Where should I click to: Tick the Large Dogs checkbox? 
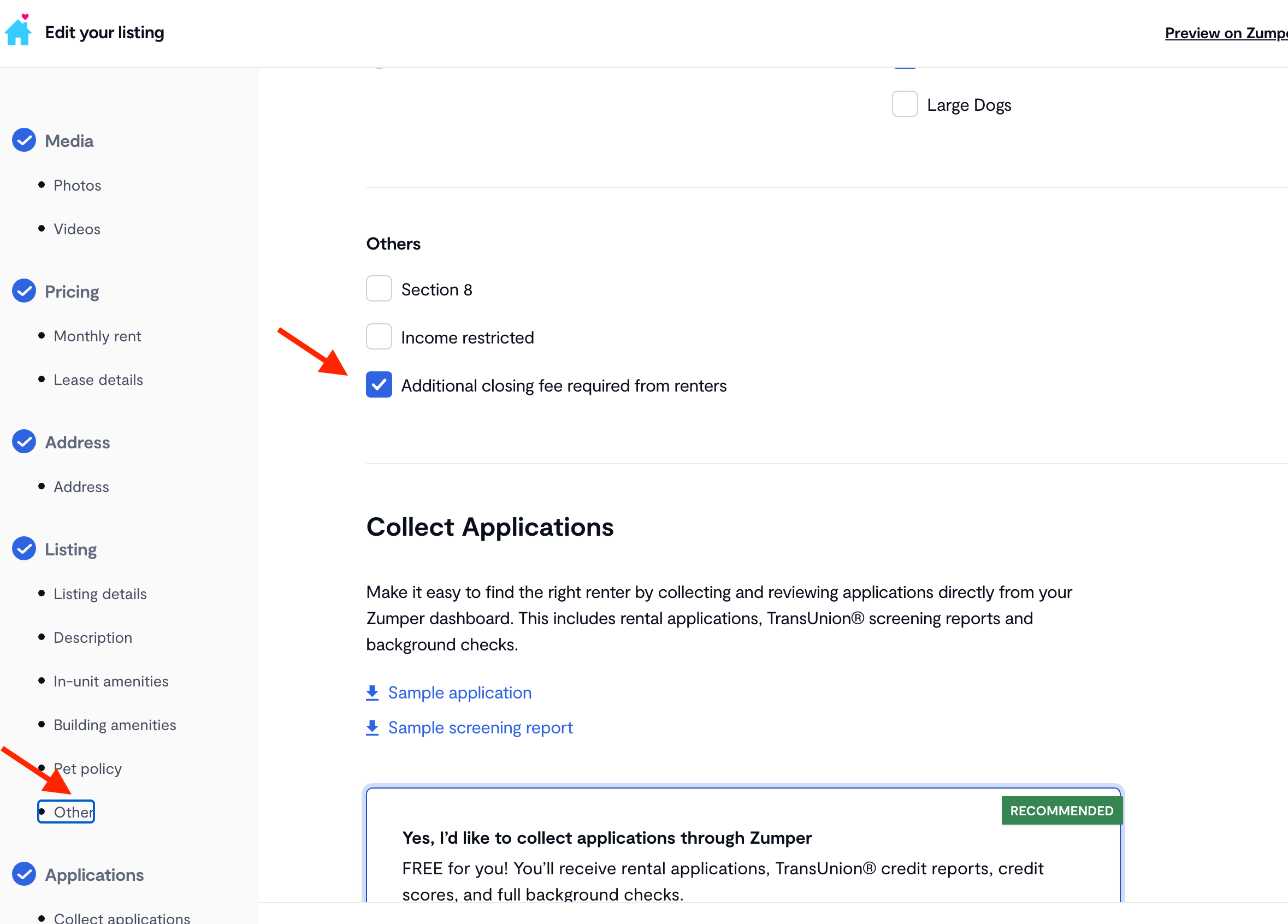904,104
